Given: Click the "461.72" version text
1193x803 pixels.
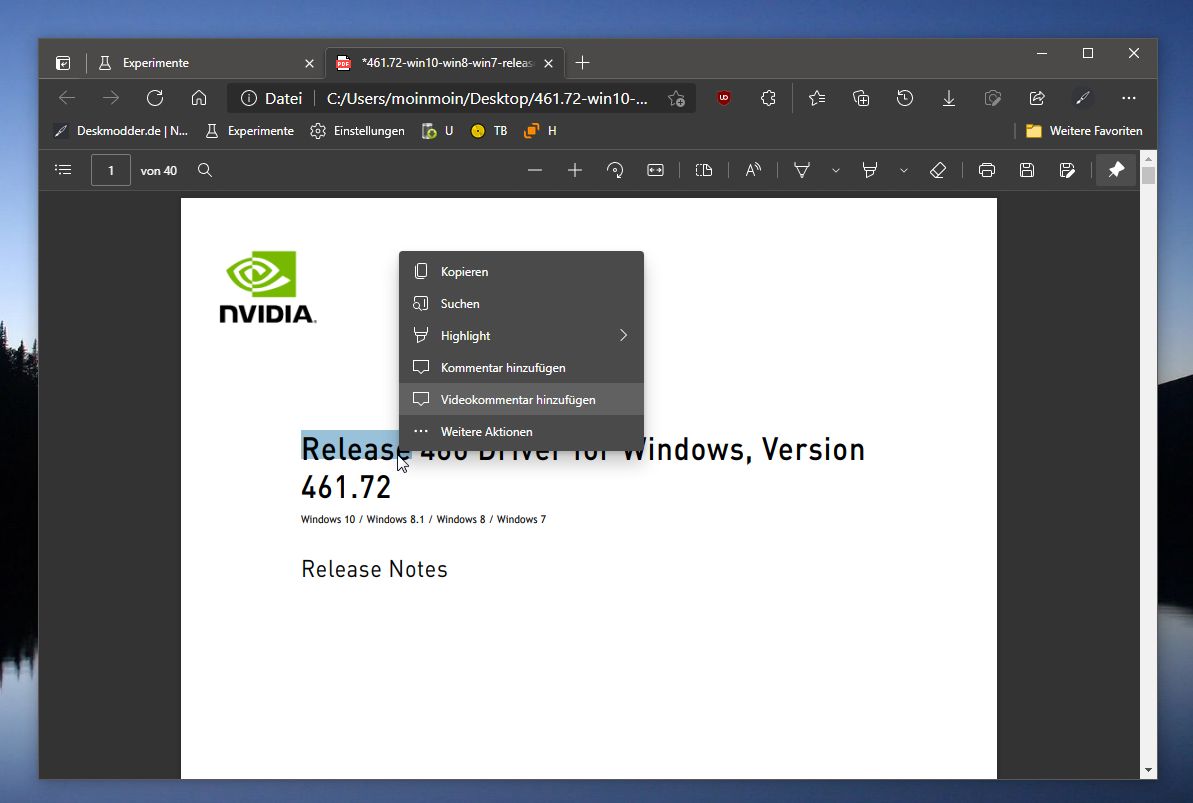Looking at the screenshot, I should 346,487.
